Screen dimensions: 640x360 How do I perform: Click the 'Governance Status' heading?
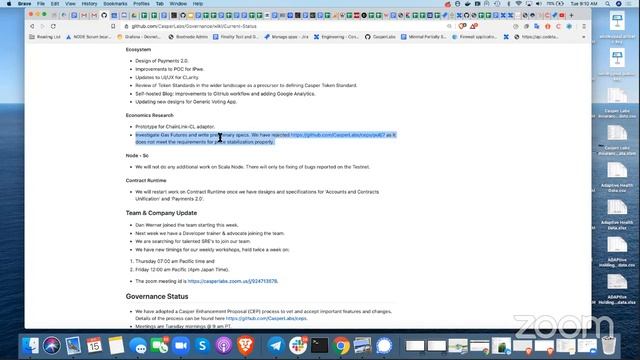157,297
